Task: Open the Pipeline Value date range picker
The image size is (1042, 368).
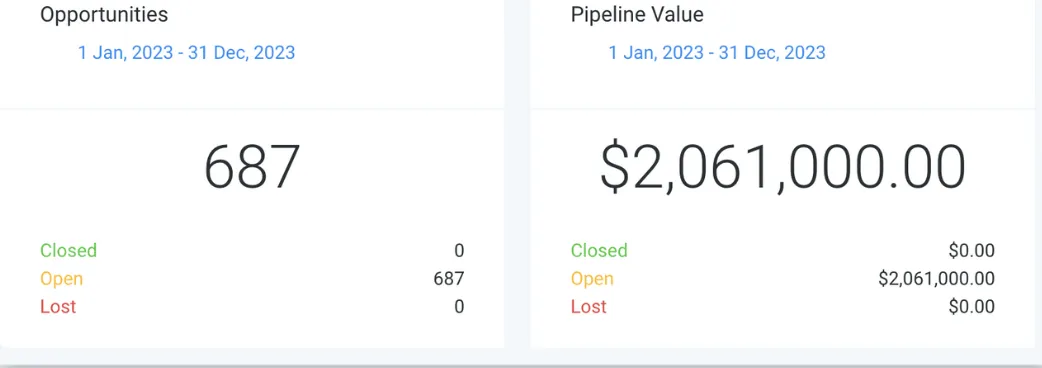Action: click(717, 52)
